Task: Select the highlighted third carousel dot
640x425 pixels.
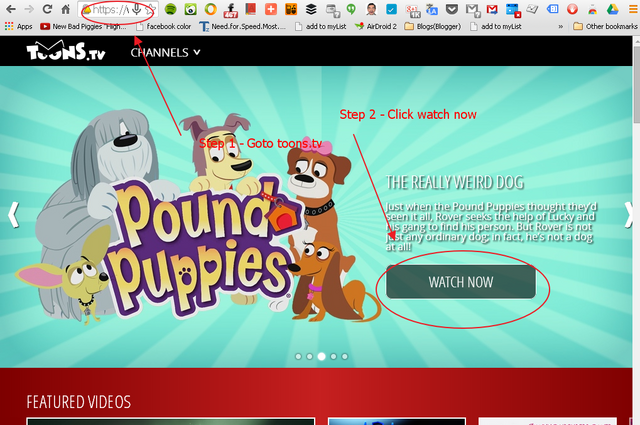Action: (x=322, y=357)
